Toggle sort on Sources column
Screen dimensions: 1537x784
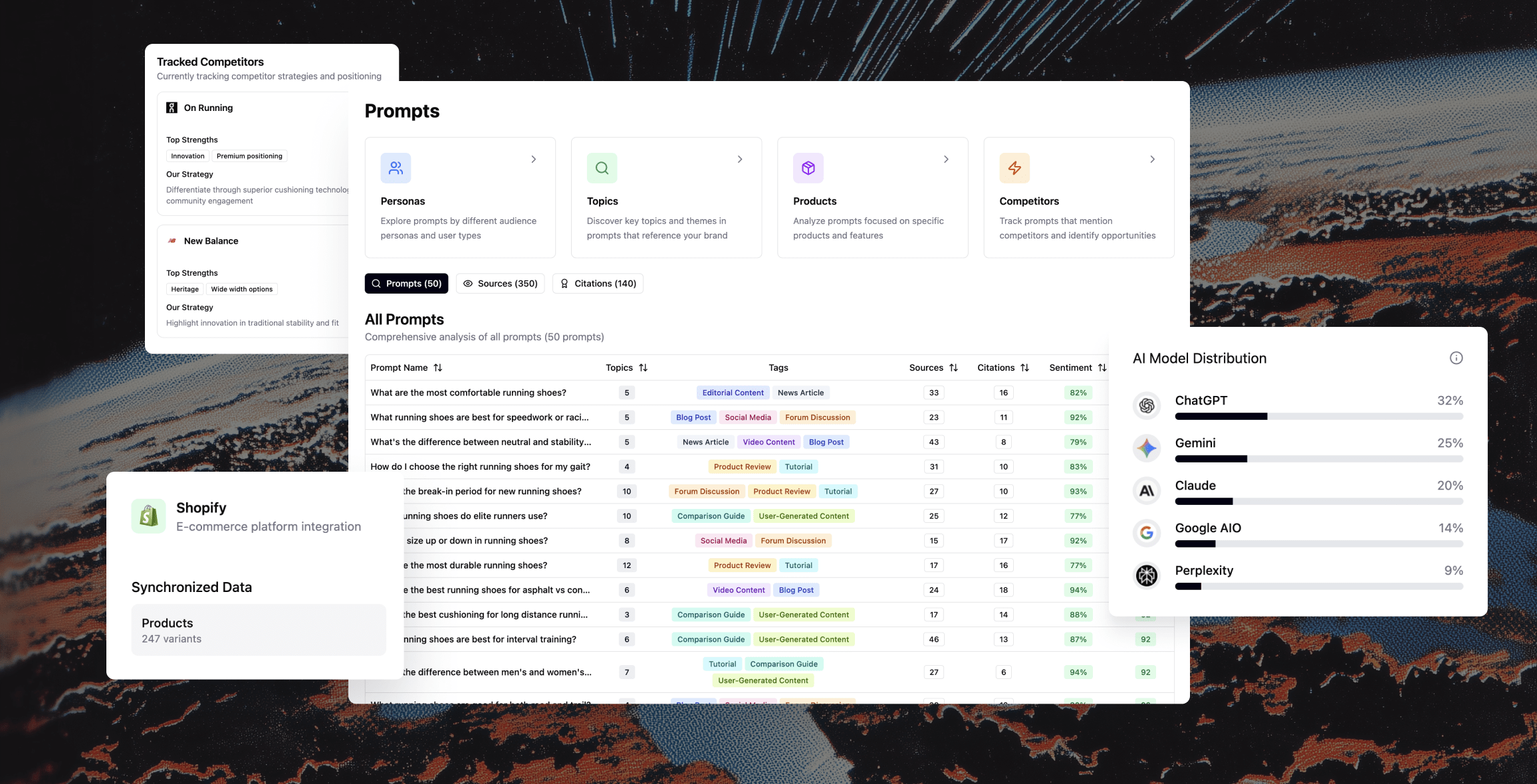[x=953, y=367]
